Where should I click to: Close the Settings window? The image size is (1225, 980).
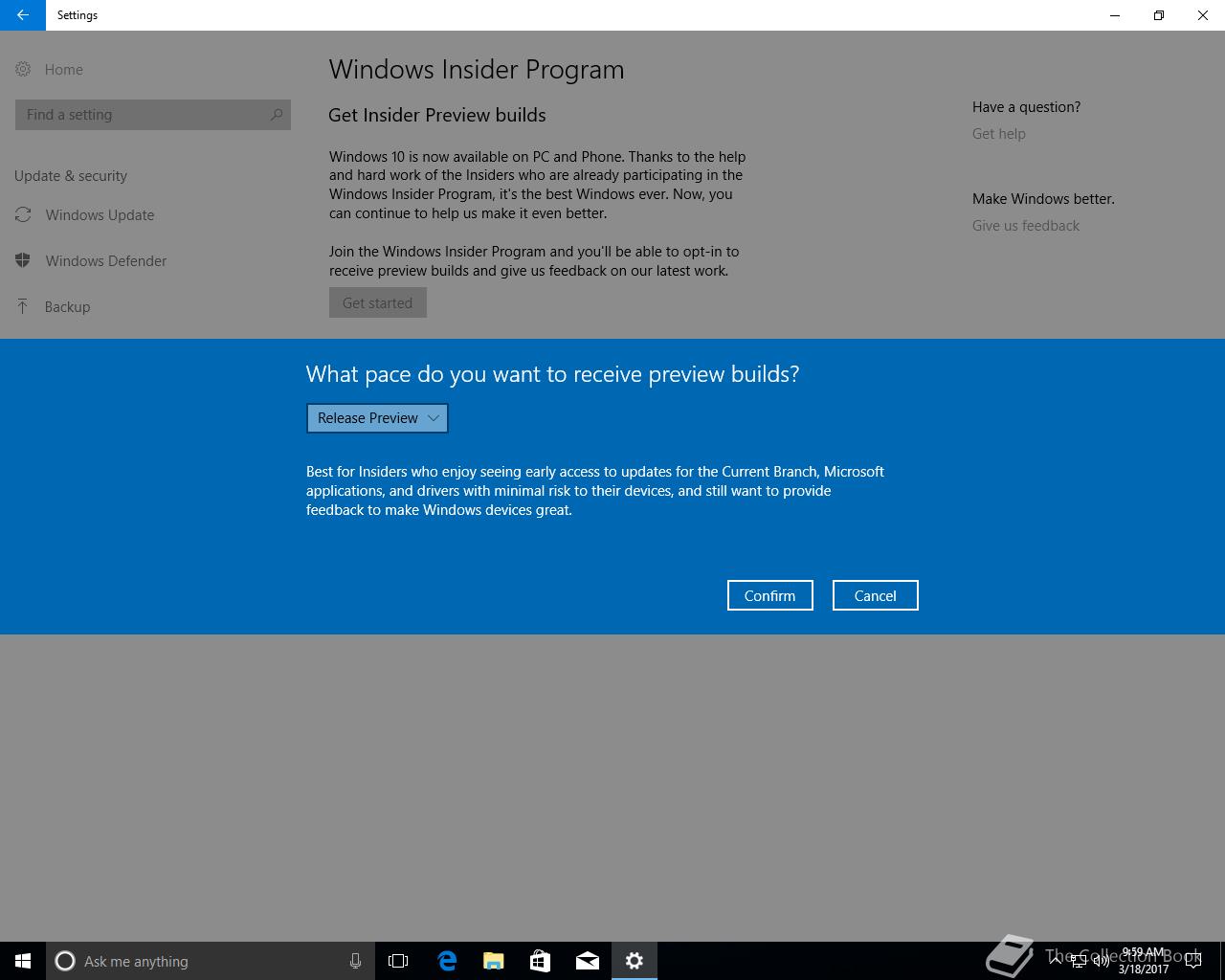pos(1203,15)
